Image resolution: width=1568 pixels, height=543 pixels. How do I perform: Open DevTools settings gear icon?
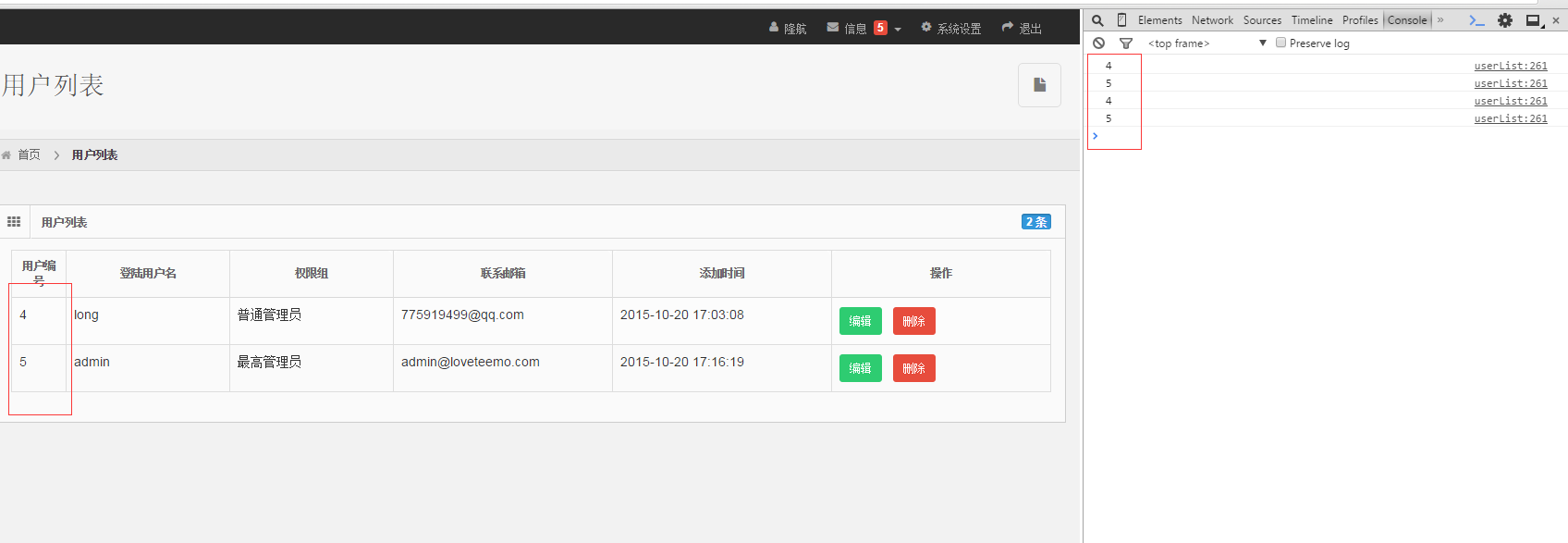[1505, 20]
